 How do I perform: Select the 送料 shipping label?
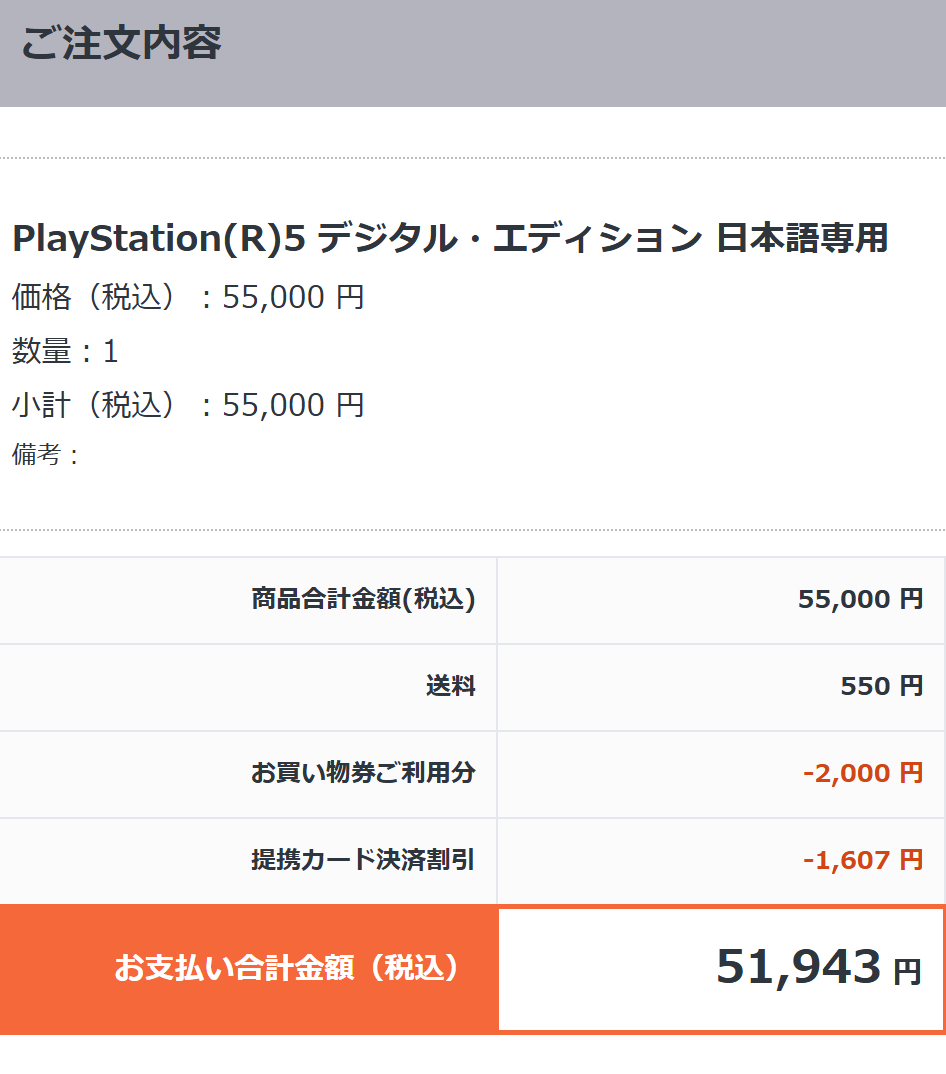[450, 686]
